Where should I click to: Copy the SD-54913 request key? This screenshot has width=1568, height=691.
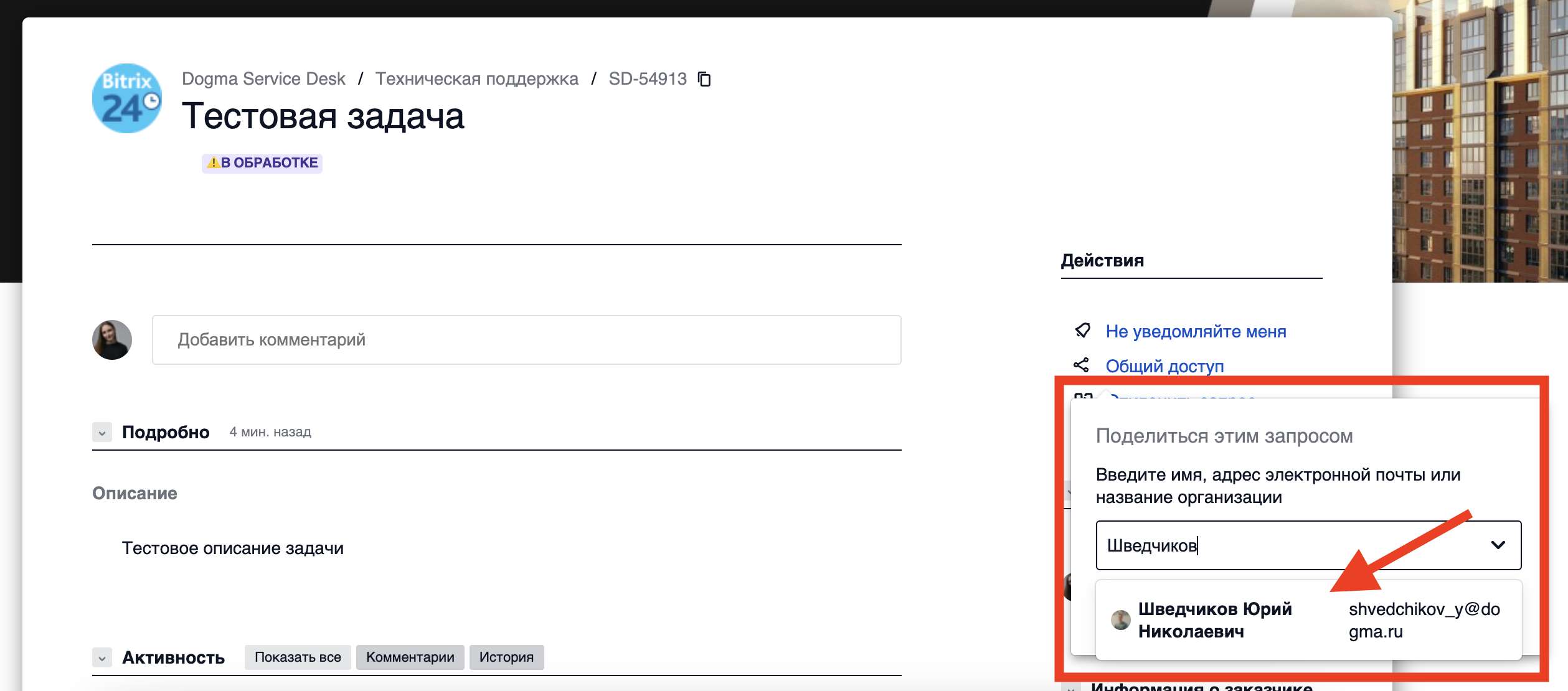pos(704,79)
